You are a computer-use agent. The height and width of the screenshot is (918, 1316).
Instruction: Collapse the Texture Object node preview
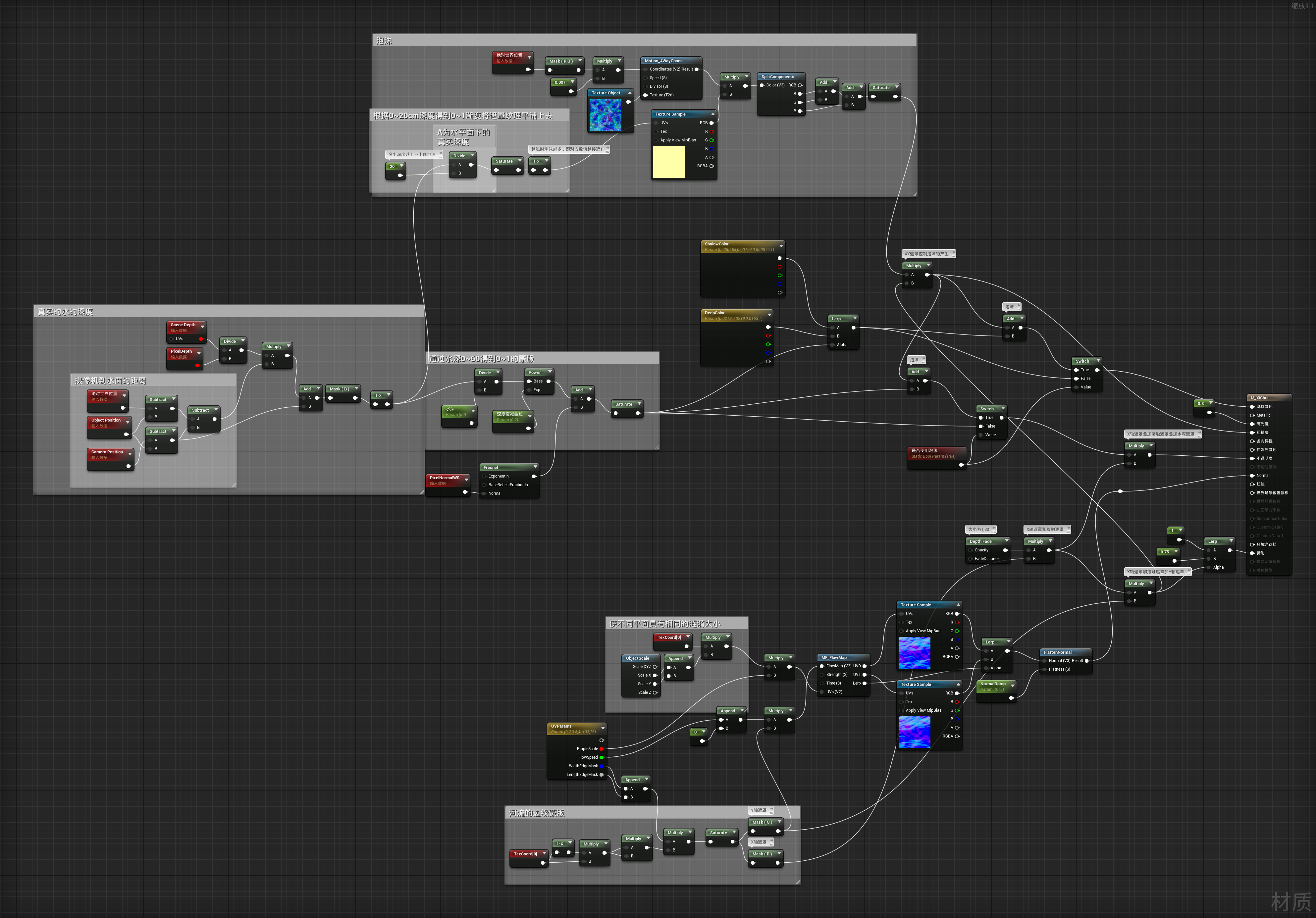coord(629,93)
